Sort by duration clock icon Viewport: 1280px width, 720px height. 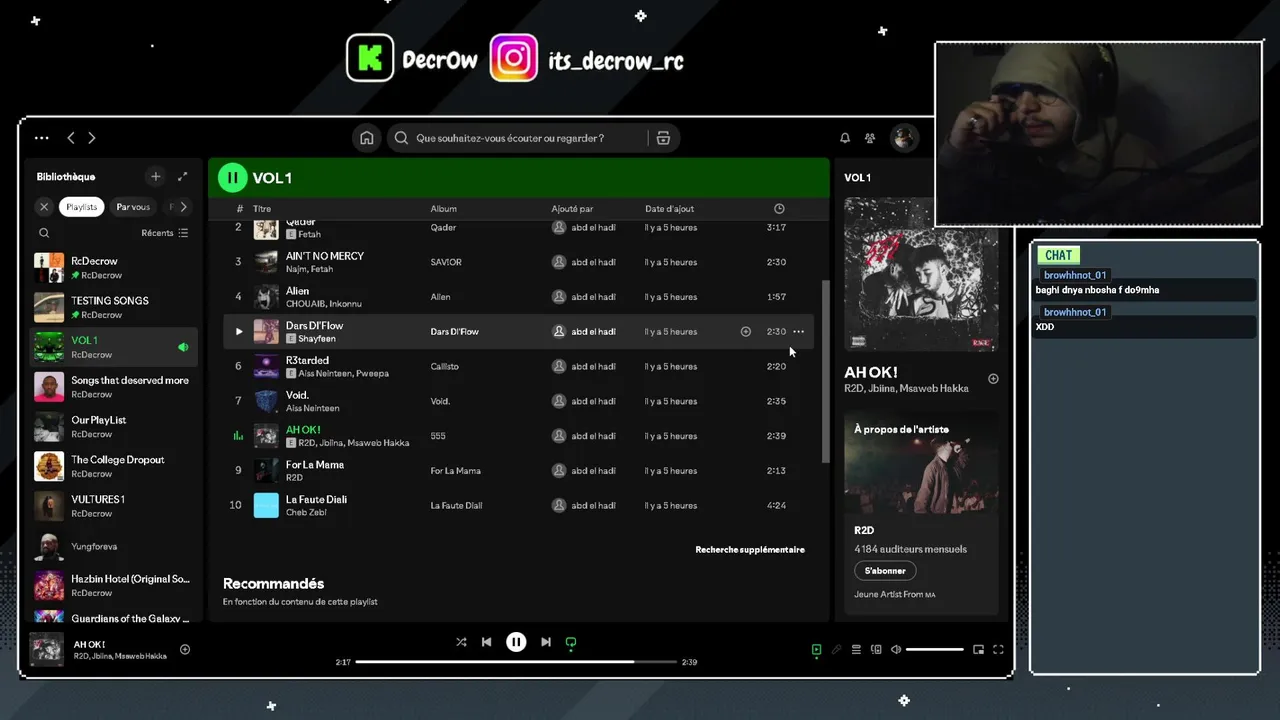pyautogui.click(x=779, y=209)
